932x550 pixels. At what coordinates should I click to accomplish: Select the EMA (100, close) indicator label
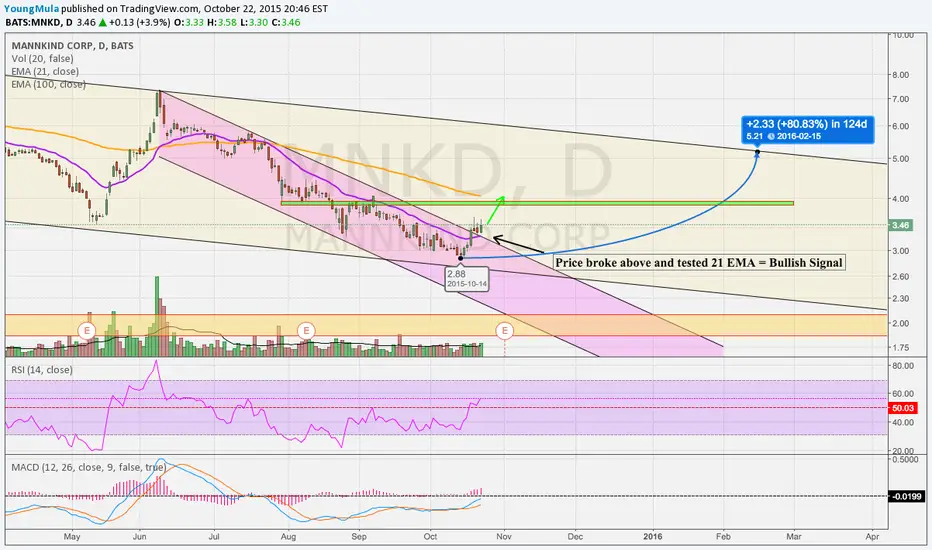coord(48,84)
